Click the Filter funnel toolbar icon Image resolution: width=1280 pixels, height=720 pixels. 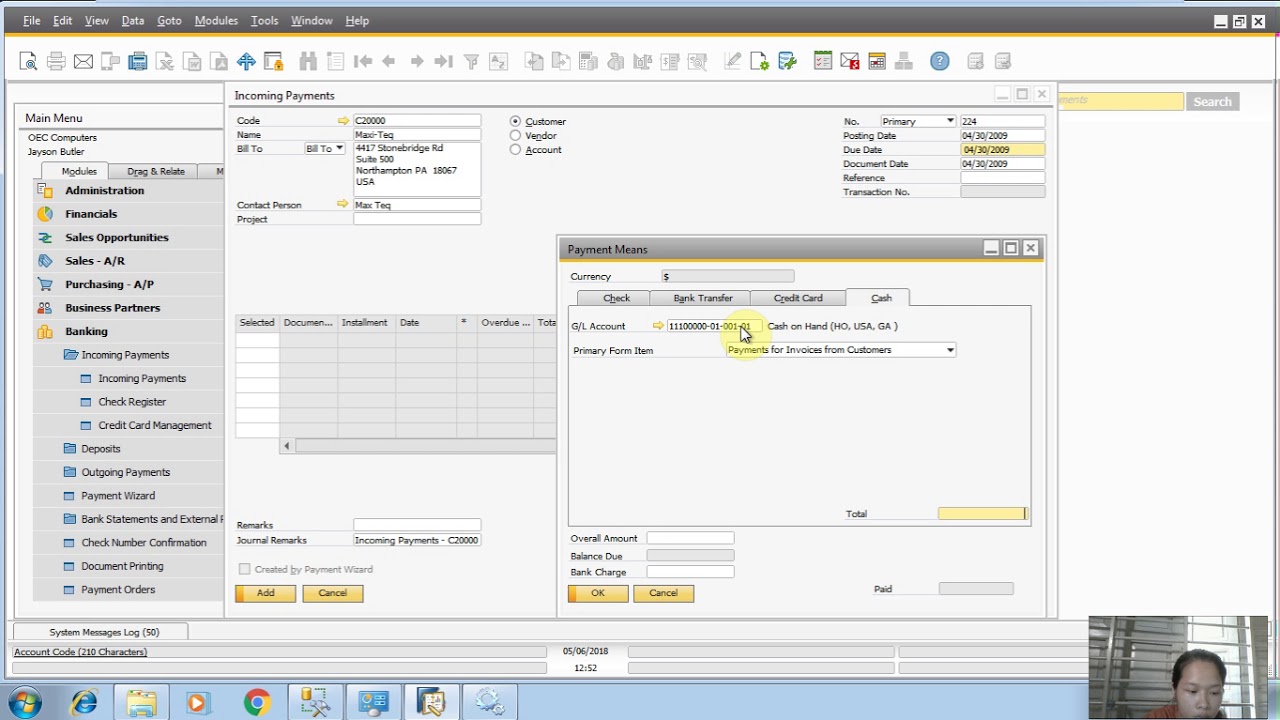click(471, 62)
